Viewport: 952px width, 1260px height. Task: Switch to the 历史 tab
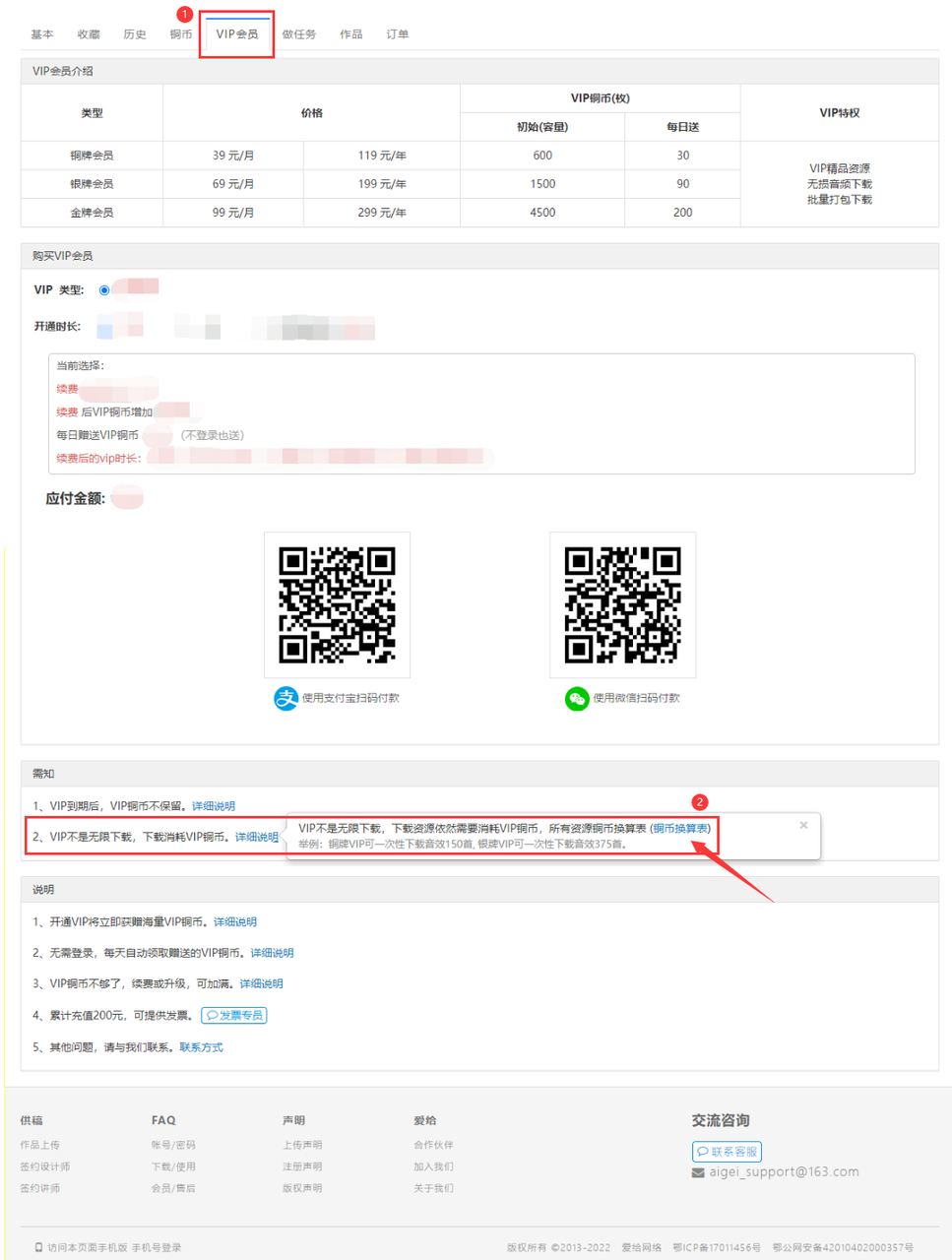click(135, 34)
